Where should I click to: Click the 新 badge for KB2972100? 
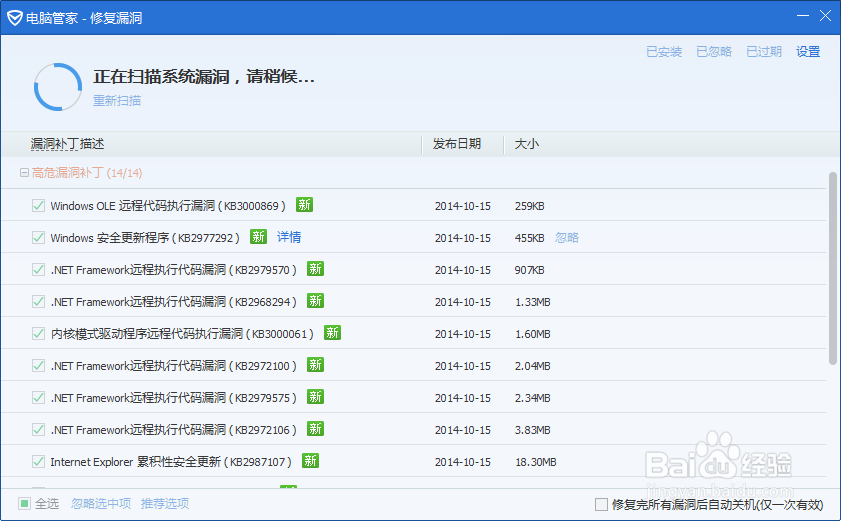pyautogui.click(x=315, y=365)
